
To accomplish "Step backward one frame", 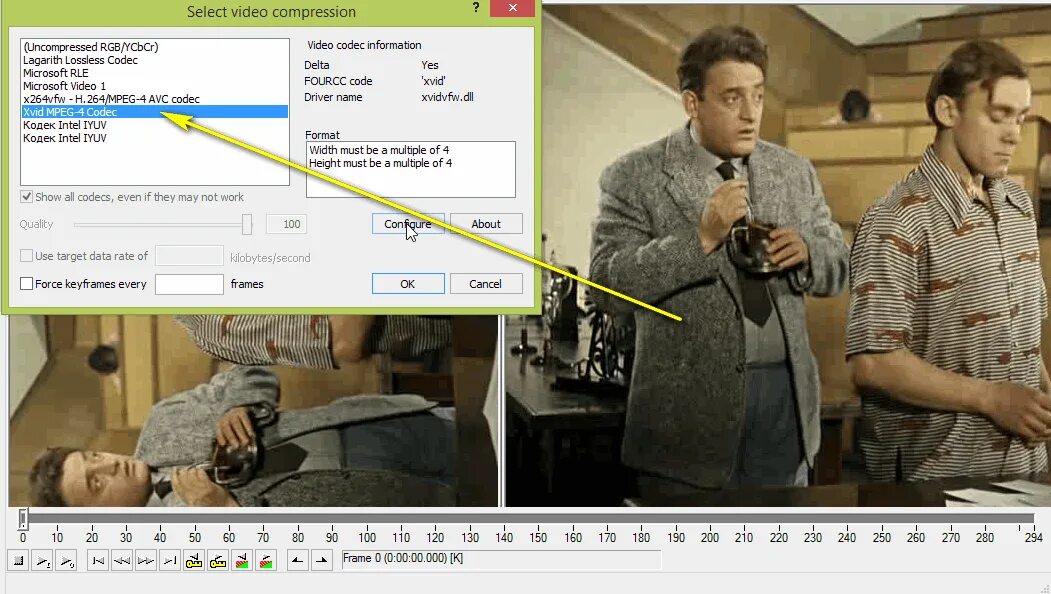I will click(x=122, y=560).
